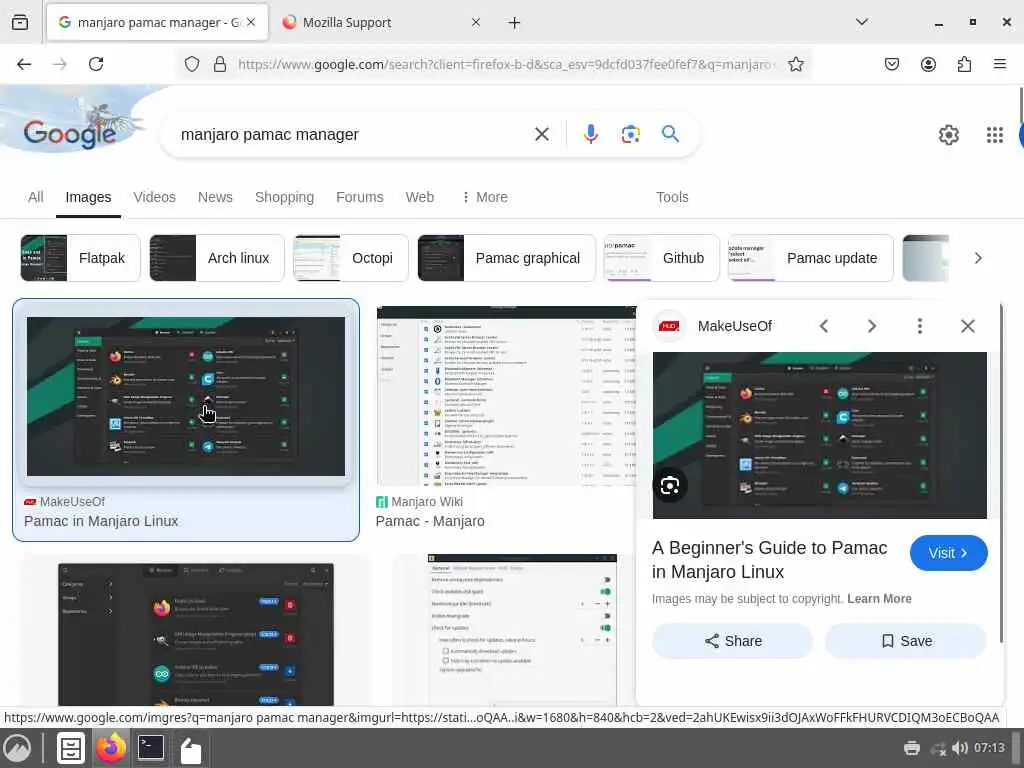This screenshot has width=1024, height=768.
Task: Click into the Google search field
Action: point(353,135)
